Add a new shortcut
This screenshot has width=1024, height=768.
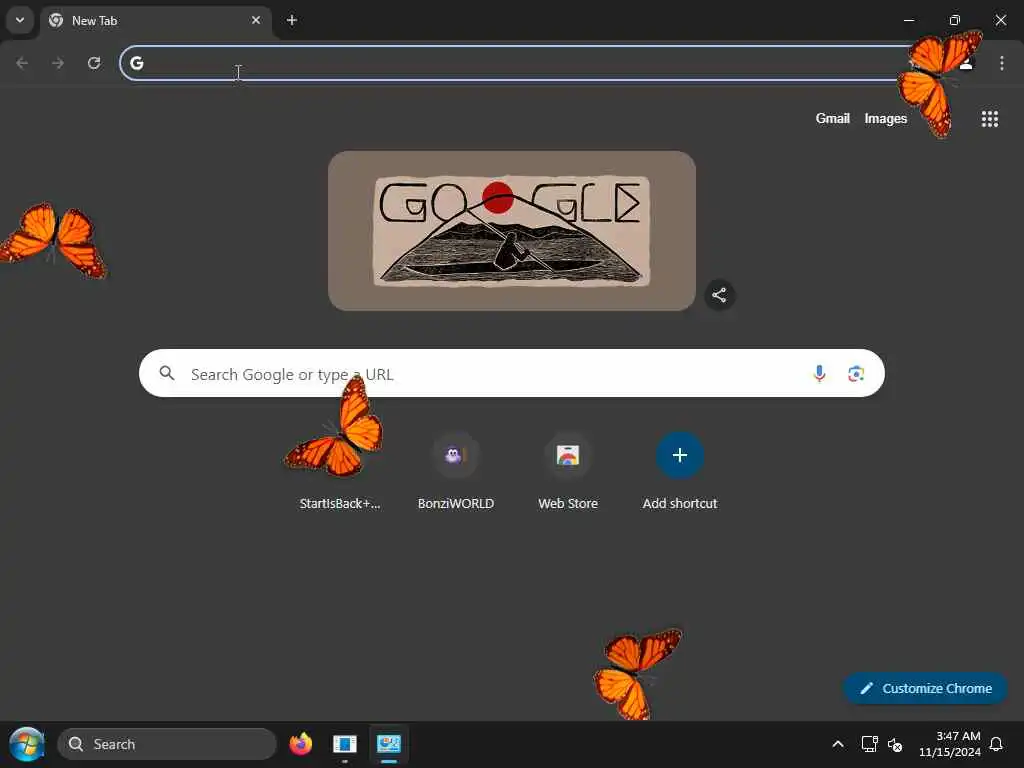pyautogui.click(x=680, y=470)
